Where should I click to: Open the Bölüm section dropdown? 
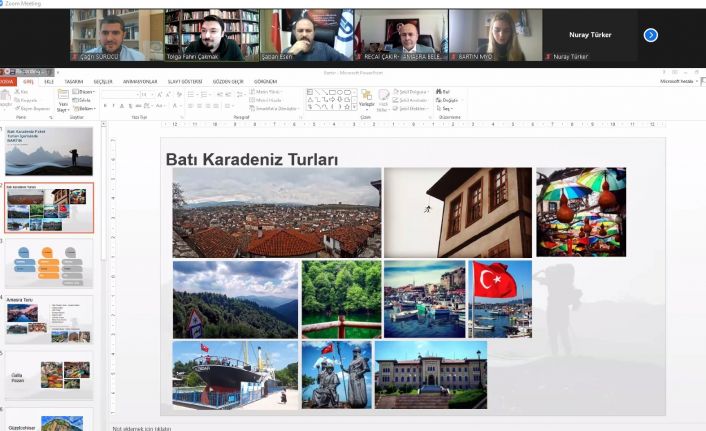[85, 109]
